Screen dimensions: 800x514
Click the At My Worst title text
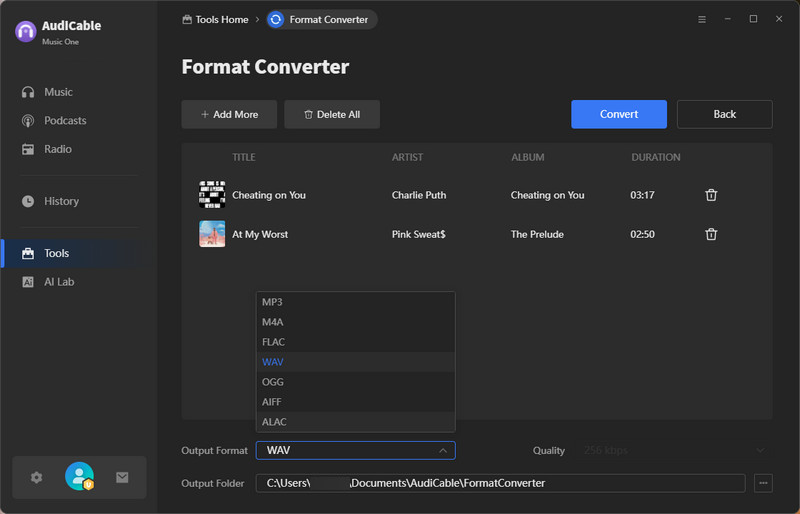pos(260,234)
